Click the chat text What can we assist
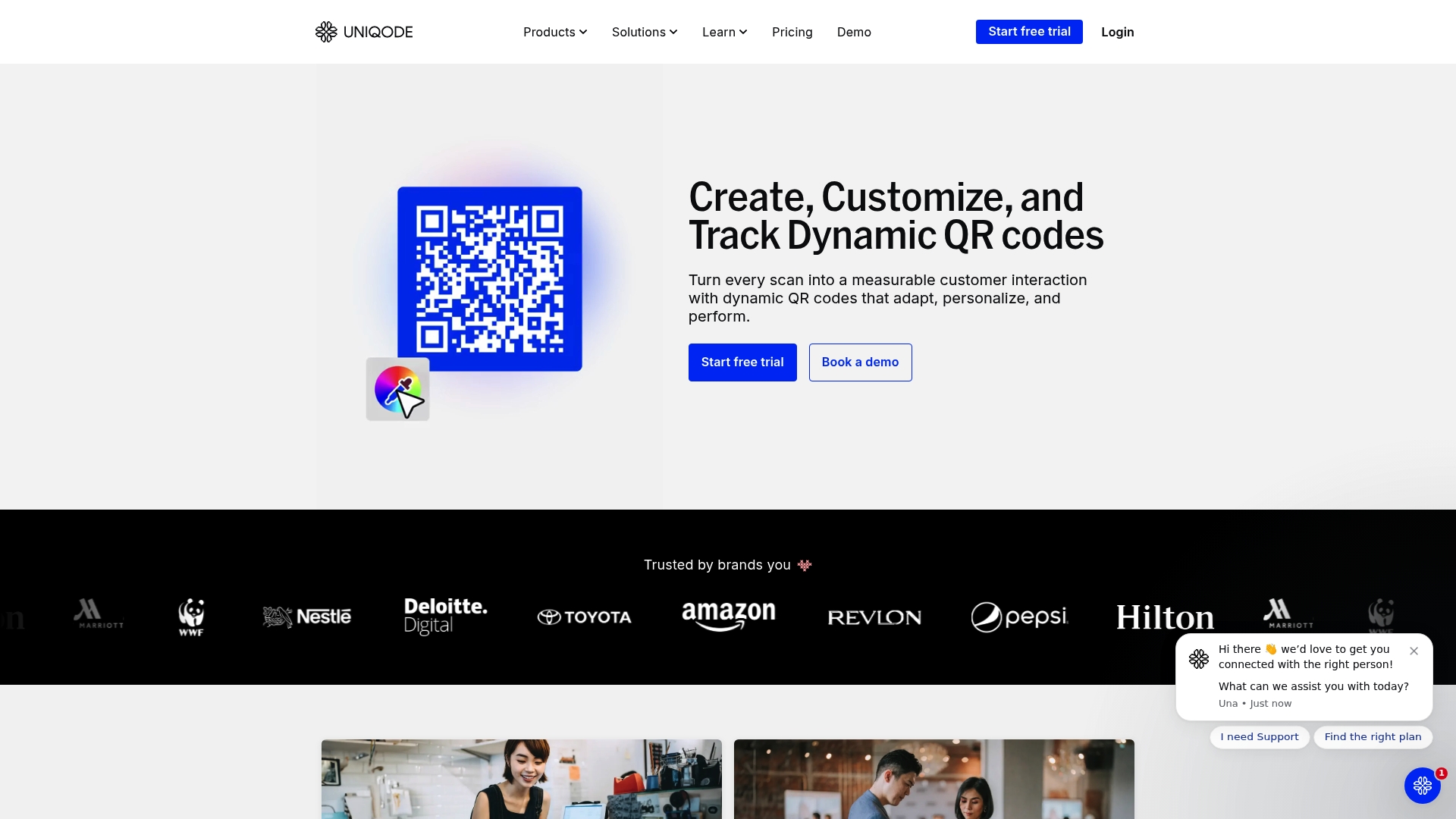Image resolution: width=1456 pixels, height=819 pixels. pos(1313,686)
